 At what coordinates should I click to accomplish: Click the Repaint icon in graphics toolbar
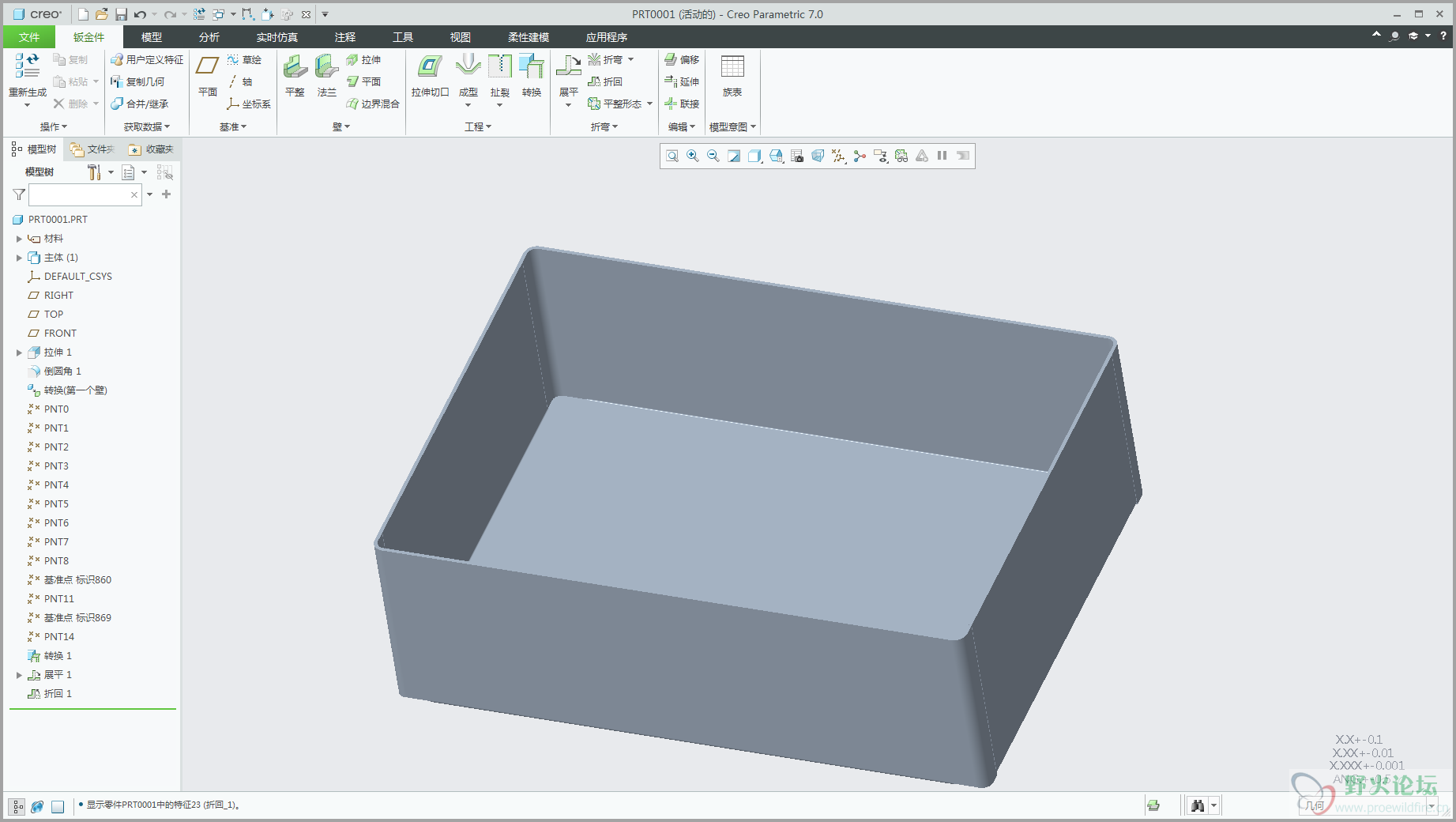coord(734,156)
